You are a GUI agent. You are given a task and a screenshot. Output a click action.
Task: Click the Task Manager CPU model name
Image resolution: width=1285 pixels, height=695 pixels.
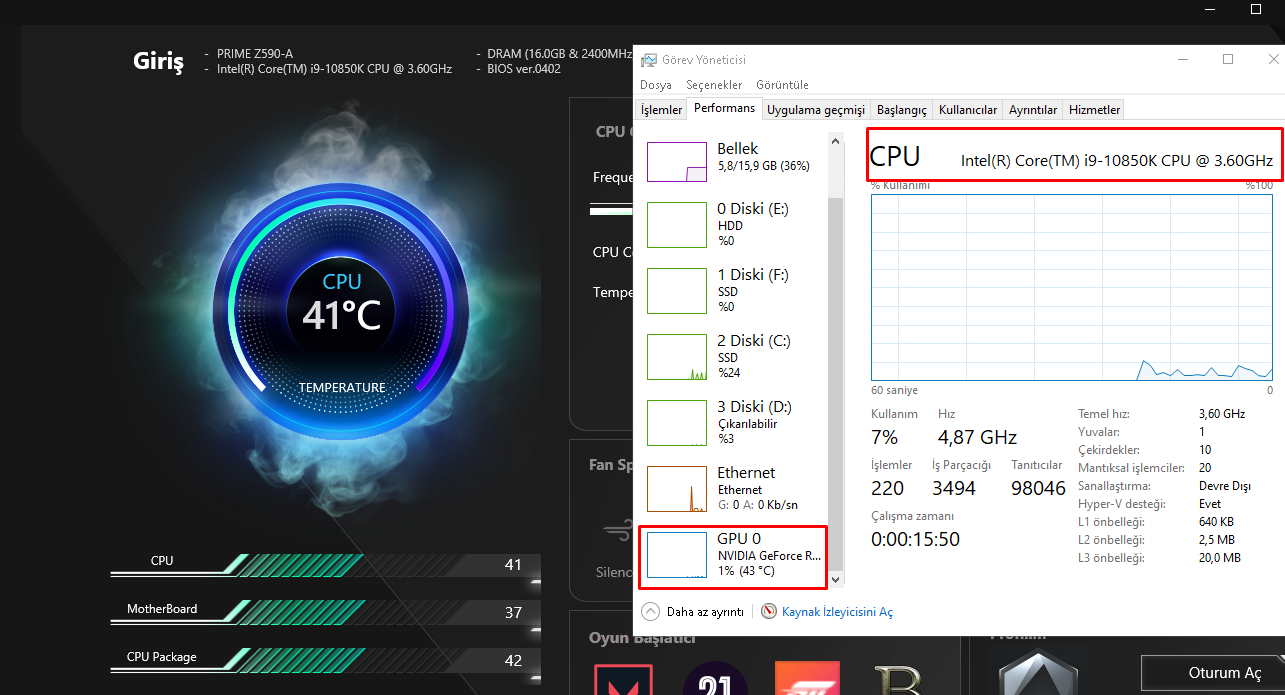coord(1117,160)
